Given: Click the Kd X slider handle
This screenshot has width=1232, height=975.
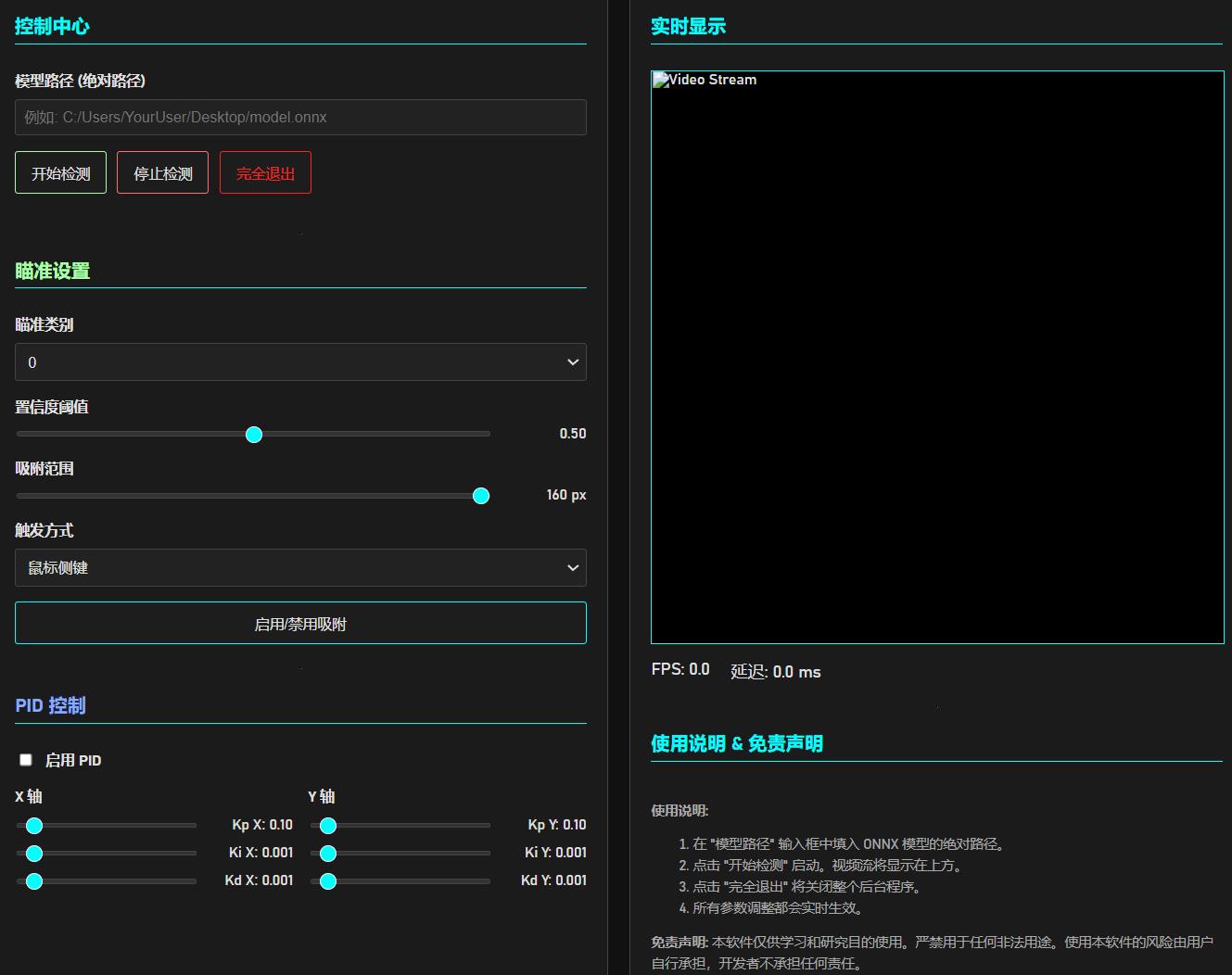Looking at the screenshot, I should click(34, 881).
